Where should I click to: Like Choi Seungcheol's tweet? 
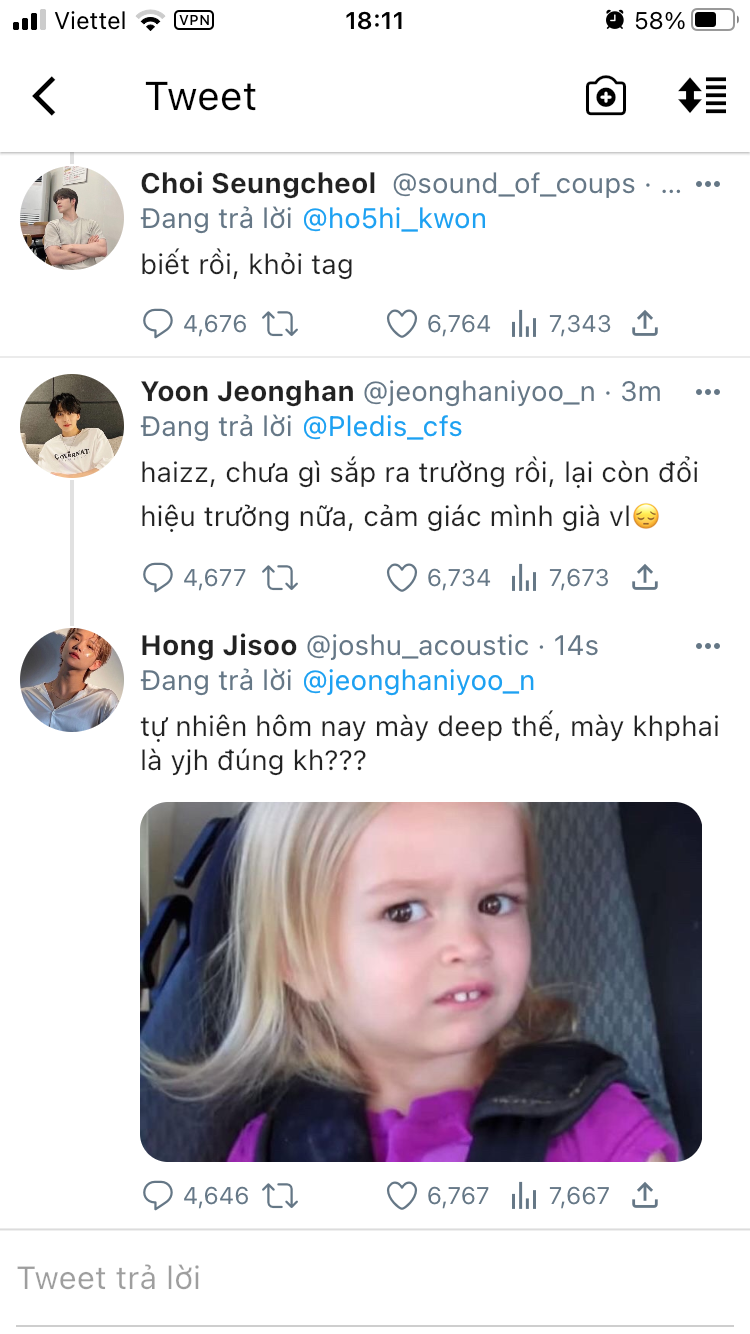point(401,323)
